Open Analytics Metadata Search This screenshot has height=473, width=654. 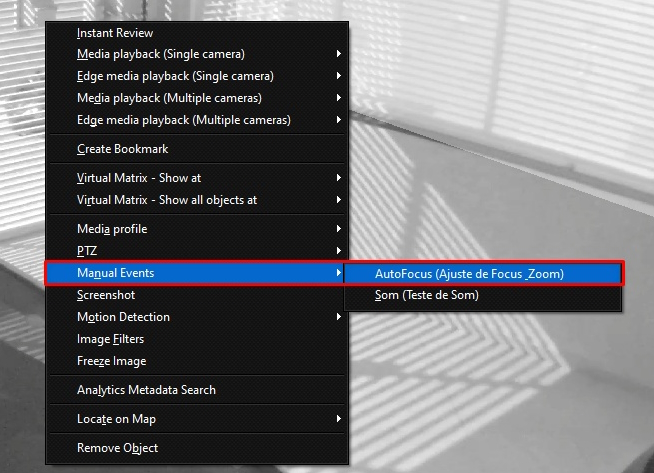pos(197,390)
